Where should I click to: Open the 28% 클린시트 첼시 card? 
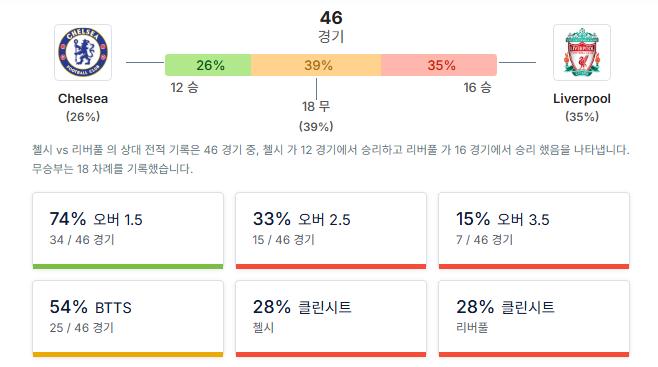click(331, 319)
